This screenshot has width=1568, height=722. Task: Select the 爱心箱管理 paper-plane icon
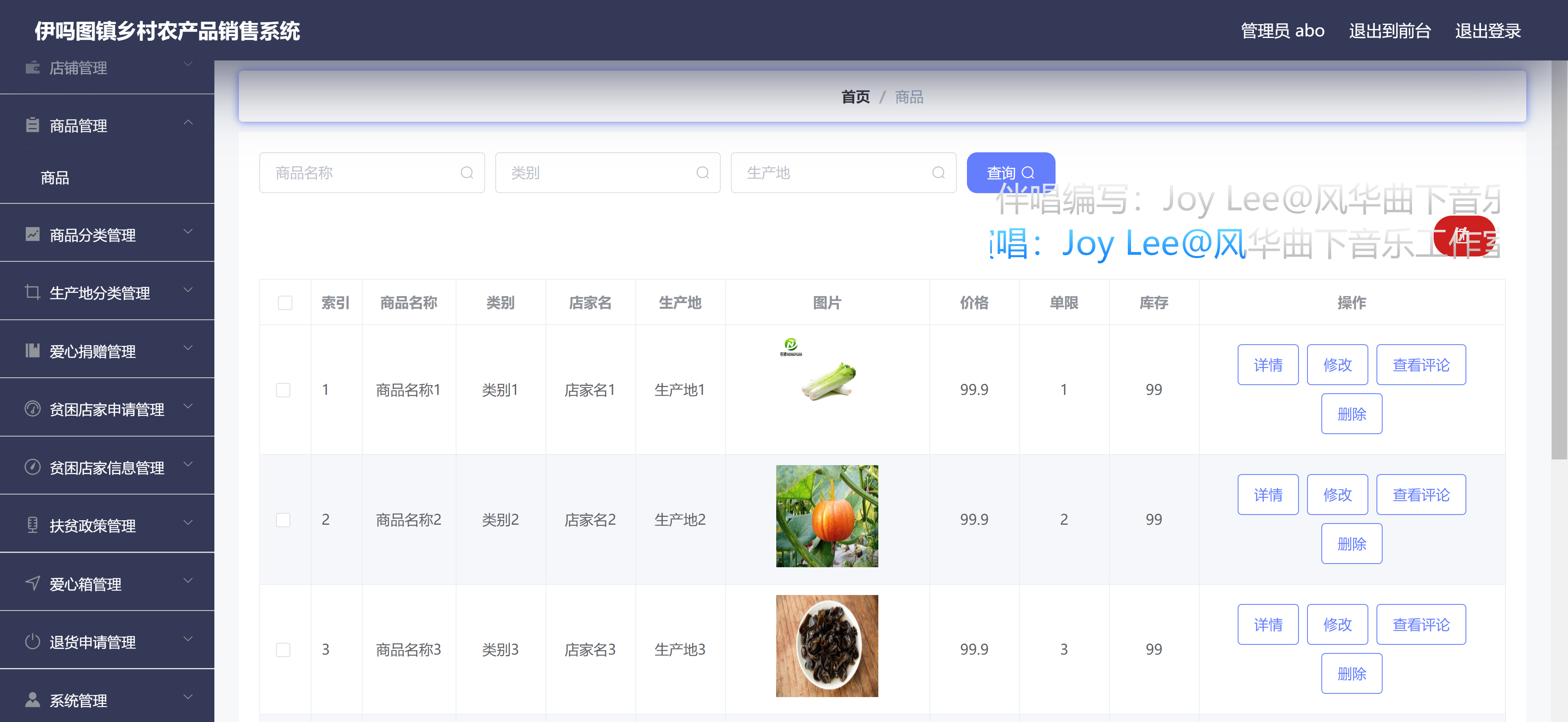pos(32,583)
